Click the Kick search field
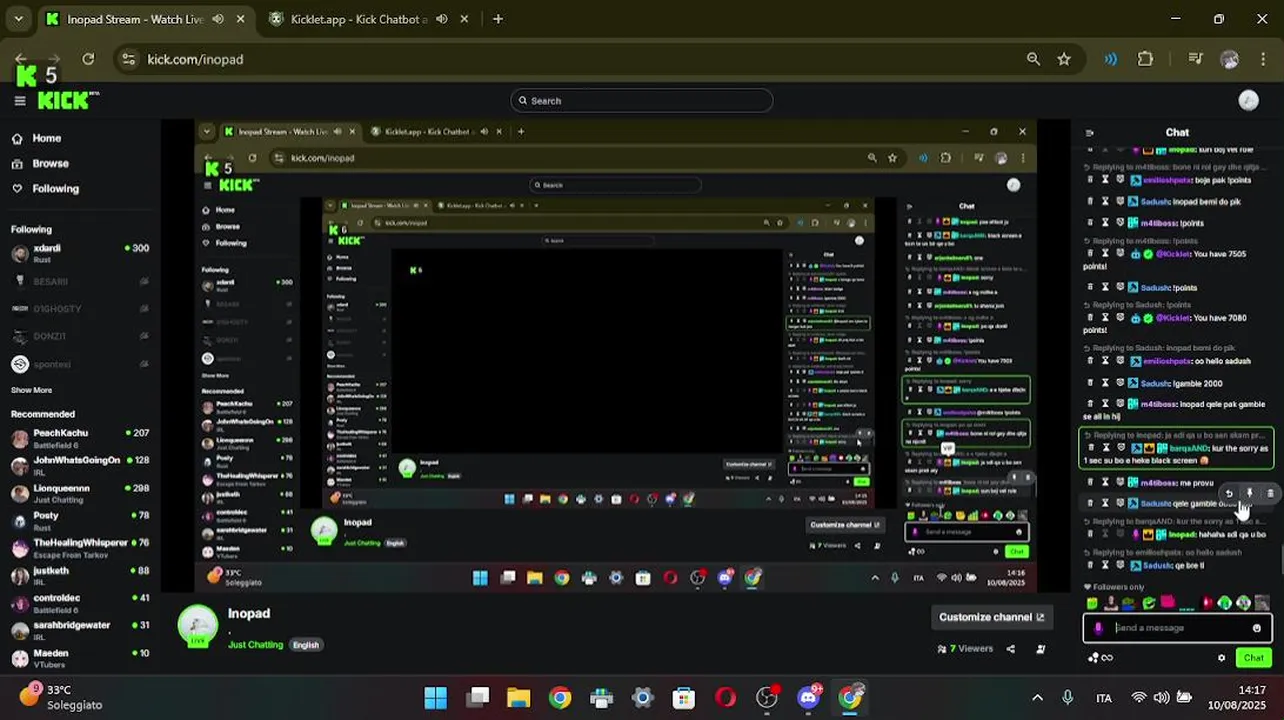The image size is (1284, 720). (x=642, y=100)
